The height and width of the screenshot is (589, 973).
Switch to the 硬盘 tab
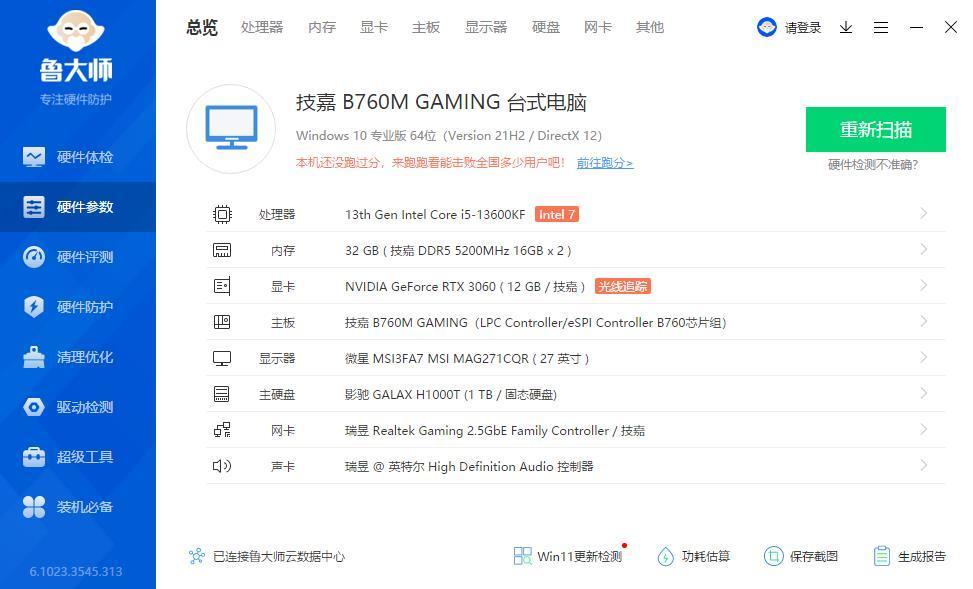point(546,27)
